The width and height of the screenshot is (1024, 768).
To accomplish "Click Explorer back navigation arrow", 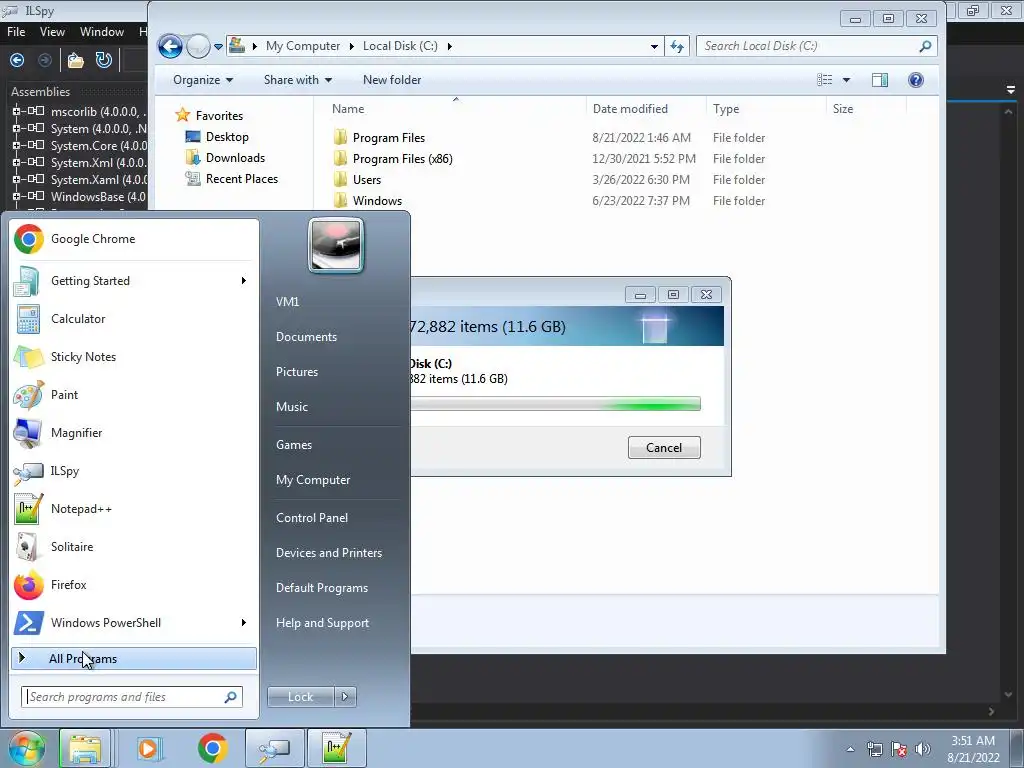I will click(170, 46).
